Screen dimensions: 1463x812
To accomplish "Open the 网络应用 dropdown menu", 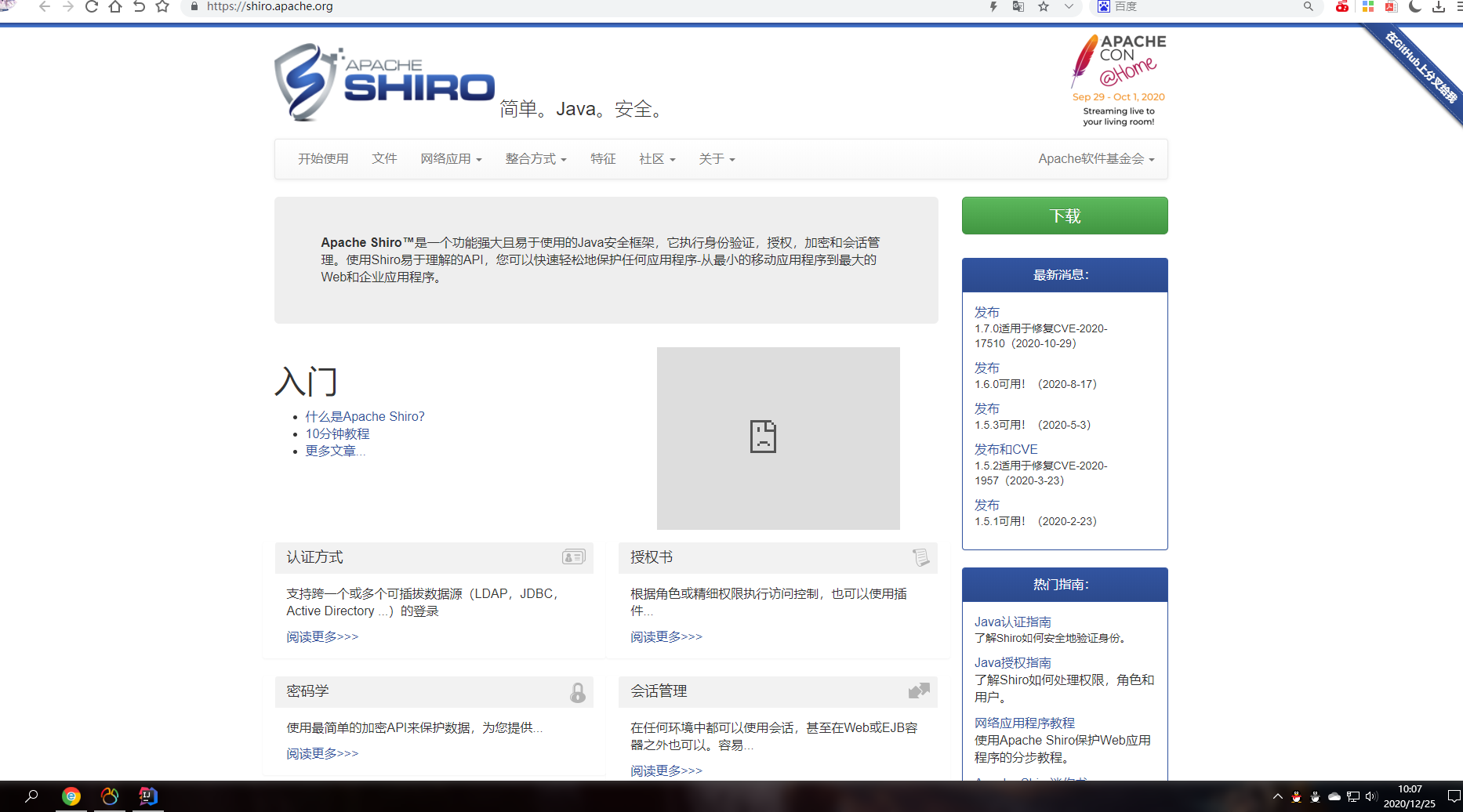I will (x=451, y=158).
